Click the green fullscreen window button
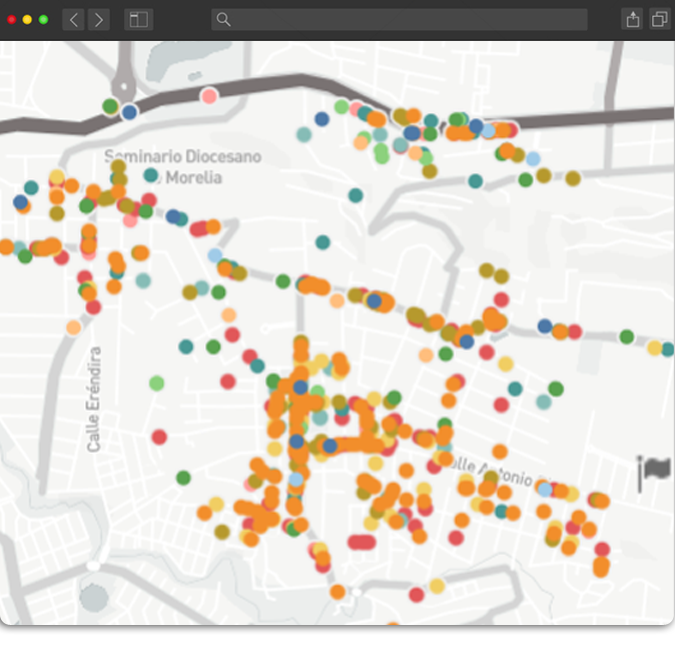Viewport: 675px width, 650px height. tap(43, 19)
